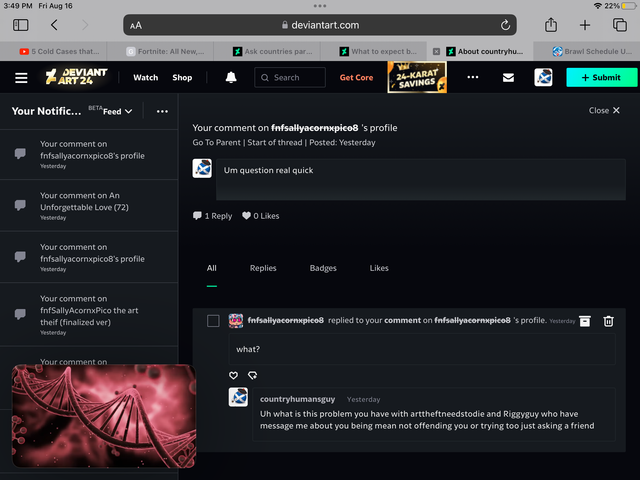Open the 24-Karat Savings banner
This screenshot has height=480, width=640.
pyautogui.click(x=417, y=77)
